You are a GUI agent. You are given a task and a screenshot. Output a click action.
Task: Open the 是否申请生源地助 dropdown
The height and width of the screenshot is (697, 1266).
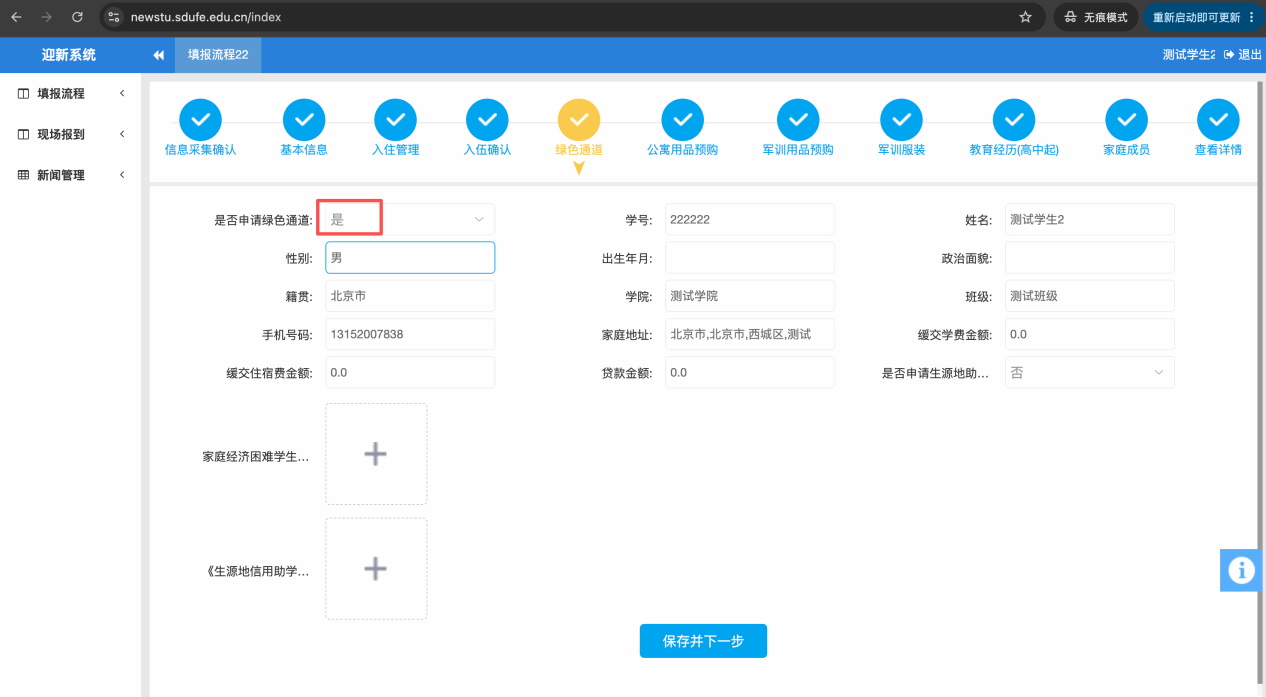[x=1089, y=372]
